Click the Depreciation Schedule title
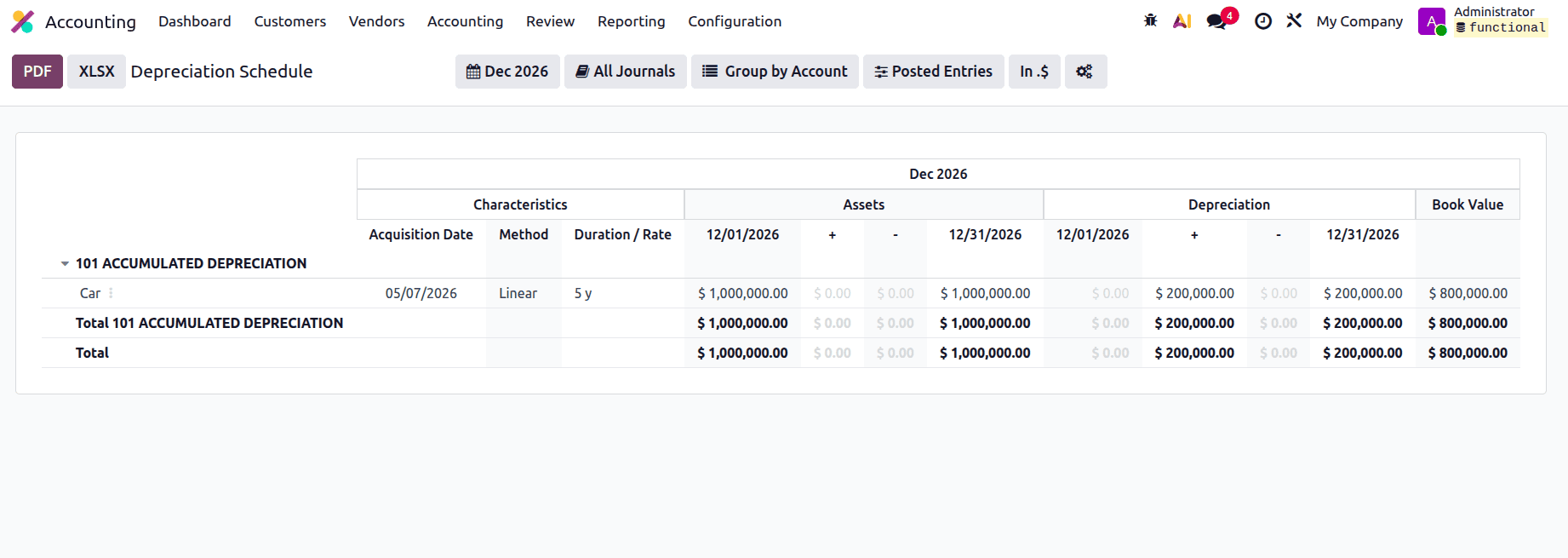The width and height of the screenshot is (1568, 558). [x=221, y=72]
